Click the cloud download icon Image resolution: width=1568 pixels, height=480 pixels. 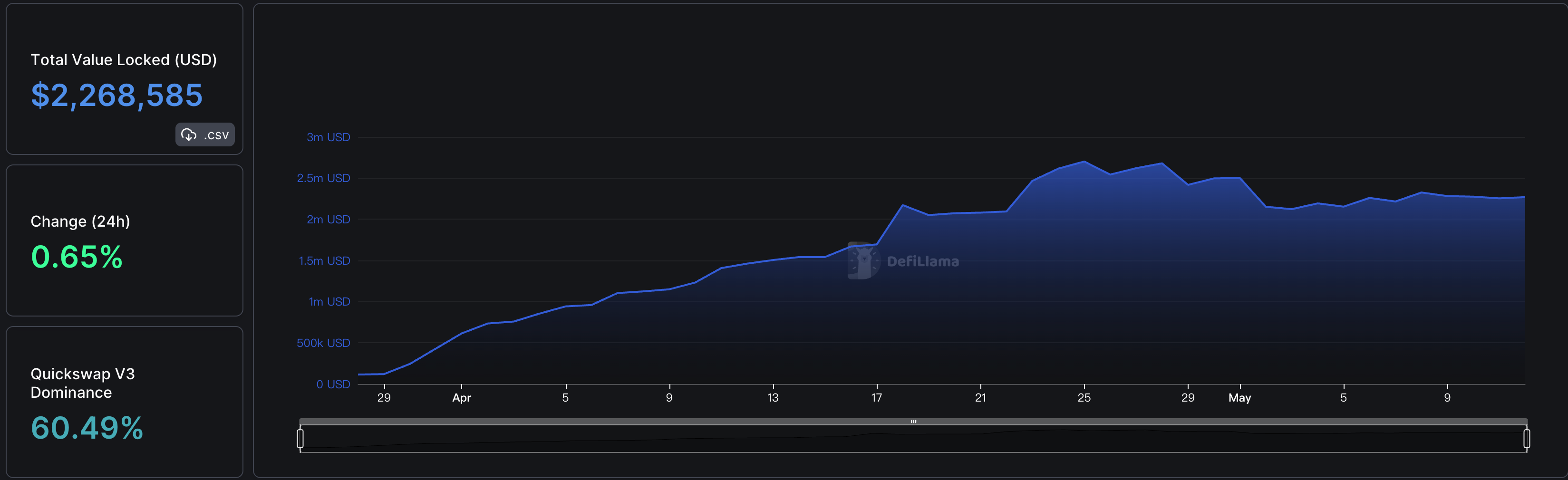point(189,134)
